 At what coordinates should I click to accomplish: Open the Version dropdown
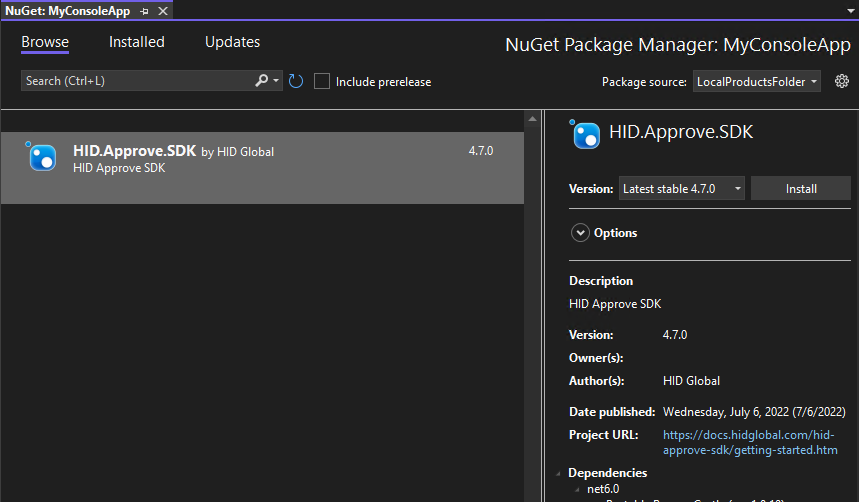click(682, 189)
